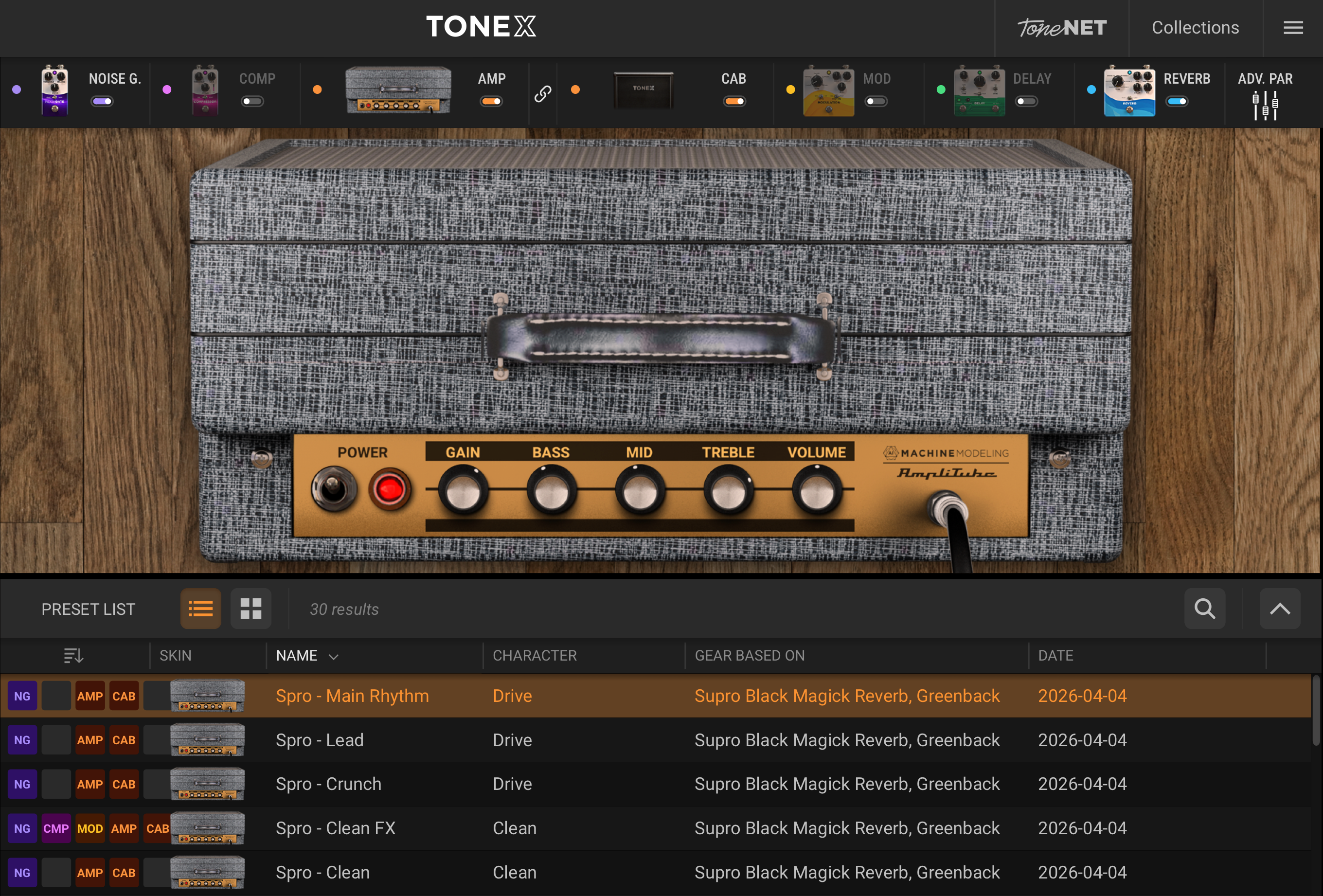Image resolution: width=1323 pixels, height=896 pixels.
Task: Collapse the preset list panel
Action: click(x=1280, y=609)
